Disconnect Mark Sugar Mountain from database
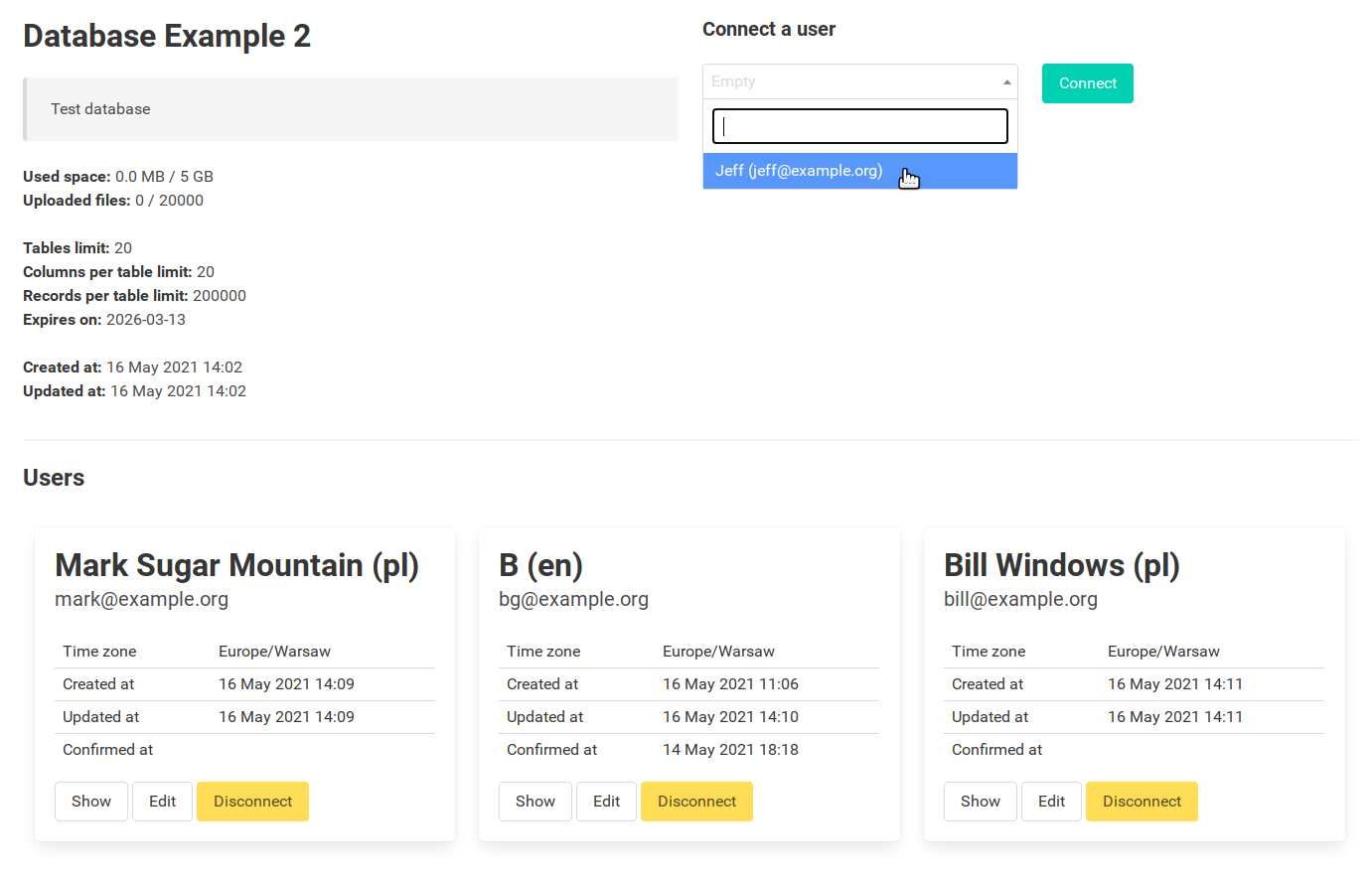Image resolution: width=1372 pixels, height=882 pixels. tap(252, 802)
